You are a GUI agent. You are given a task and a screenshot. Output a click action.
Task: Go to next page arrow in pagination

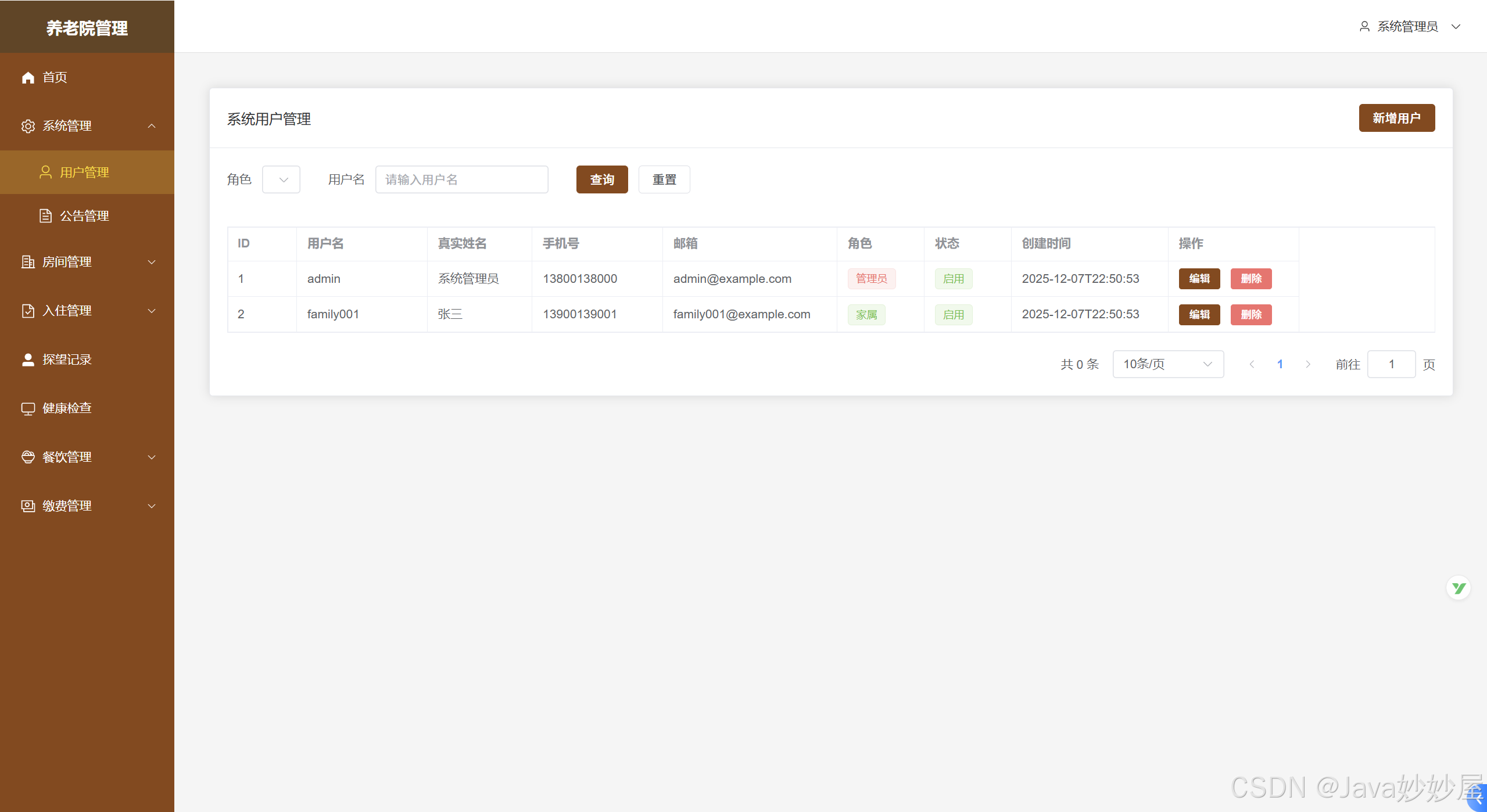click(1307, 364)
